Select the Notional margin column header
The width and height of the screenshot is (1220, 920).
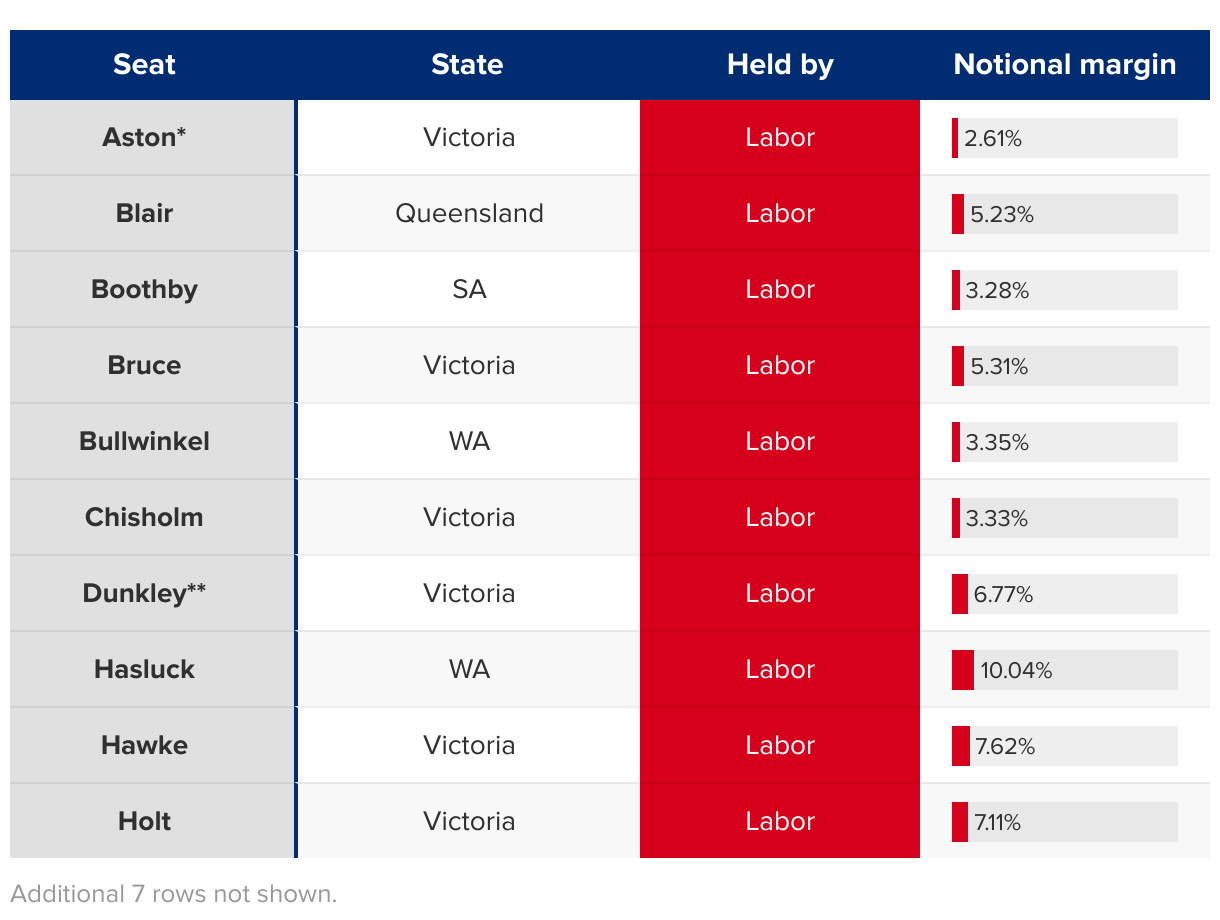[1065, 65]
